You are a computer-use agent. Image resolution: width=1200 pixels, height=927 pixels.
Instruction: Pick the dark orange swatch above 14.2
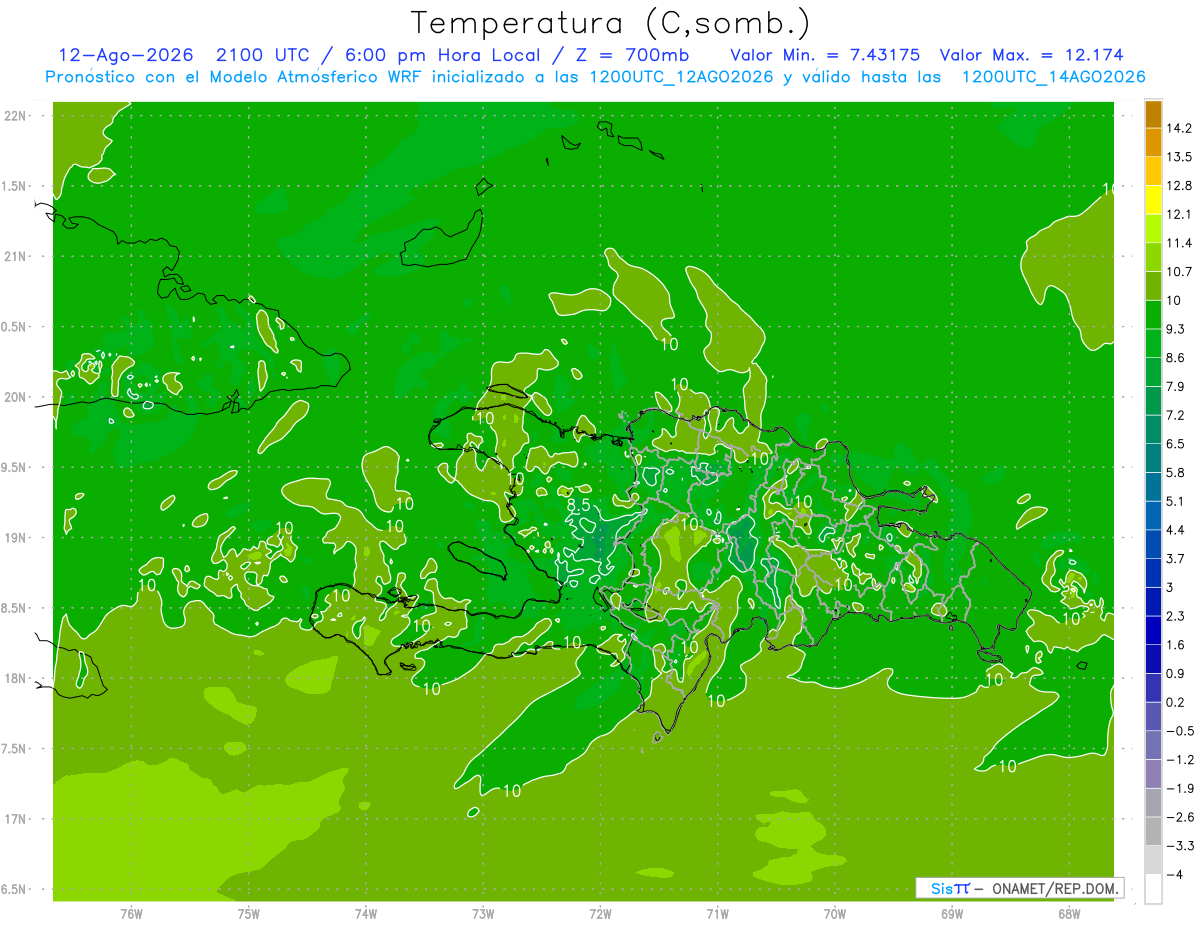(1153, 114)
